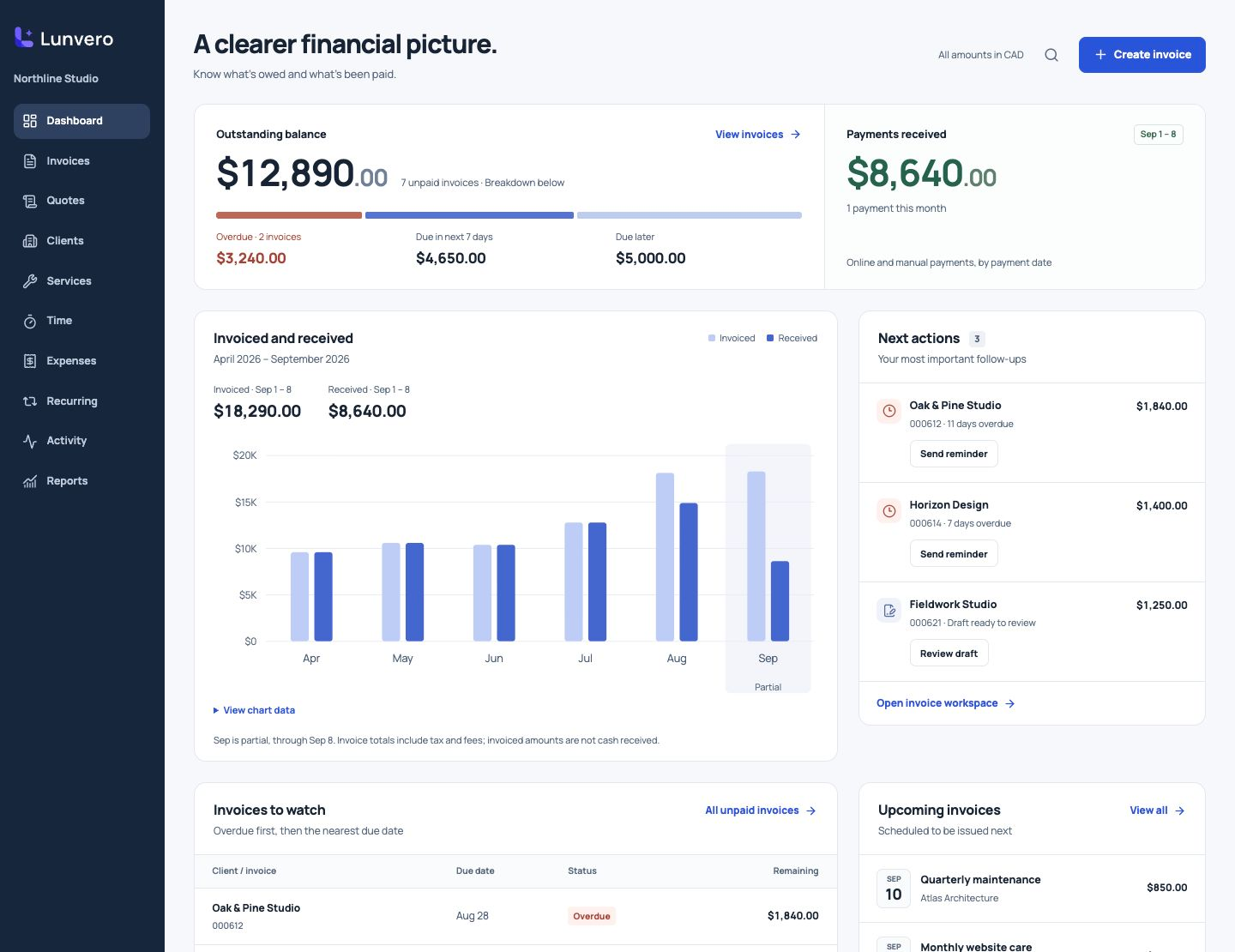
Task: Open the Dashboard grid icon in sidebar
Action: pos(30,121)
